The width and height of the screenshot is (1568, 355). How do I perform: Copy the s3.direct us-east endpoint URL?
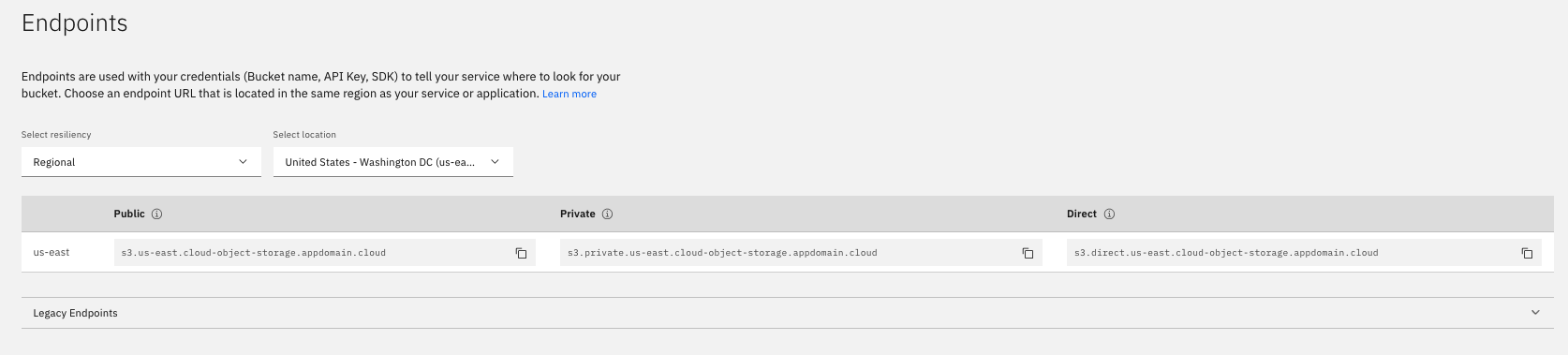(x=1527, y=253)
